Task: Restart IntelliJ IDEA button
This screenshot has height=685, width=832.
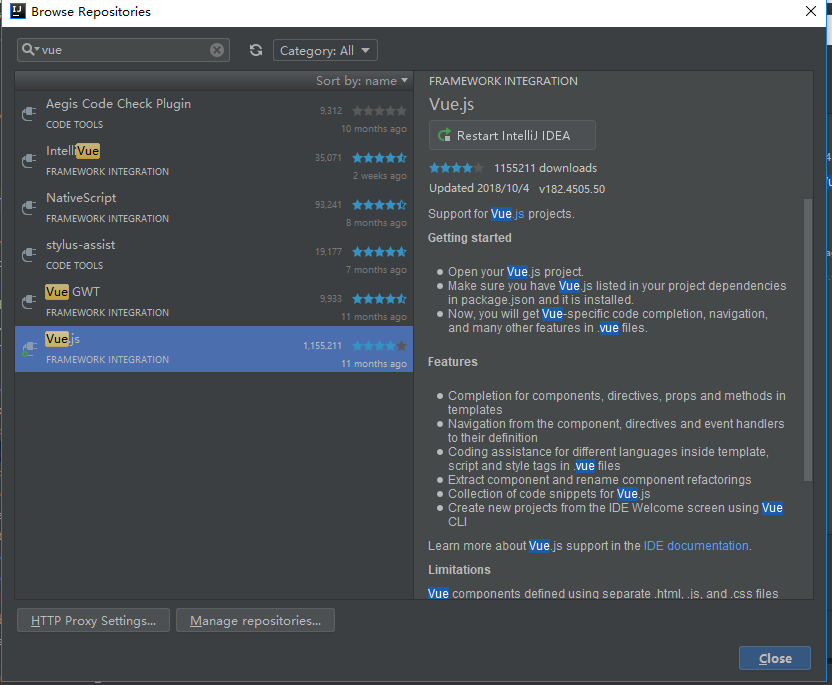Action: pos(512,135)
